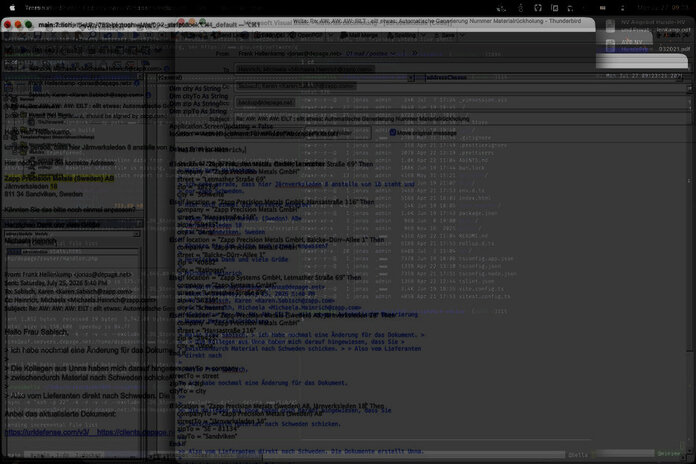Open the (General) object dropdown in VBA editor
696x464 pixels.
pyautogui.click(x=286, y=78)
